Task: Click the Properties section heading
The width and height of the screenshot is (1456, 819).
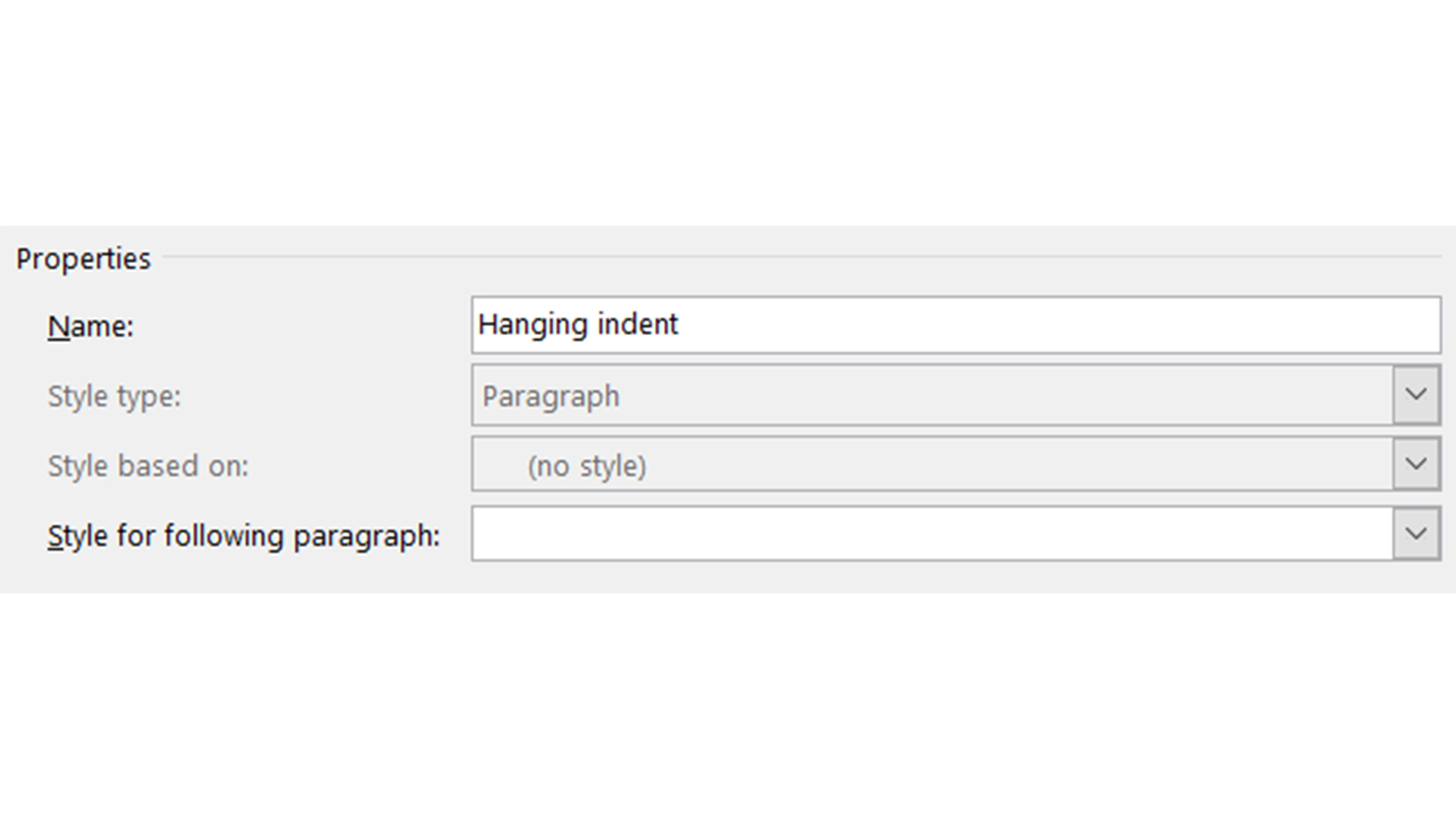Action: [x=83, y=258]
